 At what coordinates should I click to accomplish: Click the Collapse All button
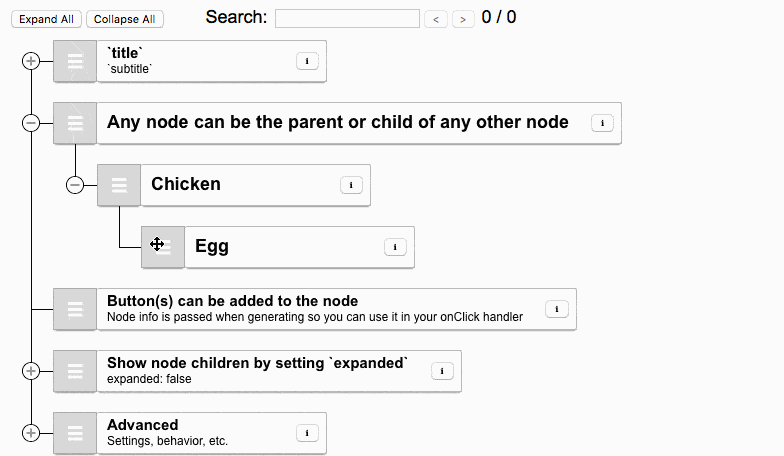click(x=124, y=19)
